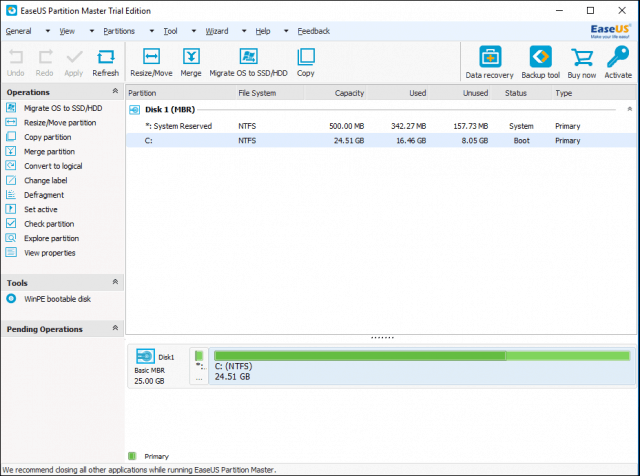This screenshot has width=640, height=476.
Task: Click the 157.73 MB unused cell
Action: click(x=471, y=126)
